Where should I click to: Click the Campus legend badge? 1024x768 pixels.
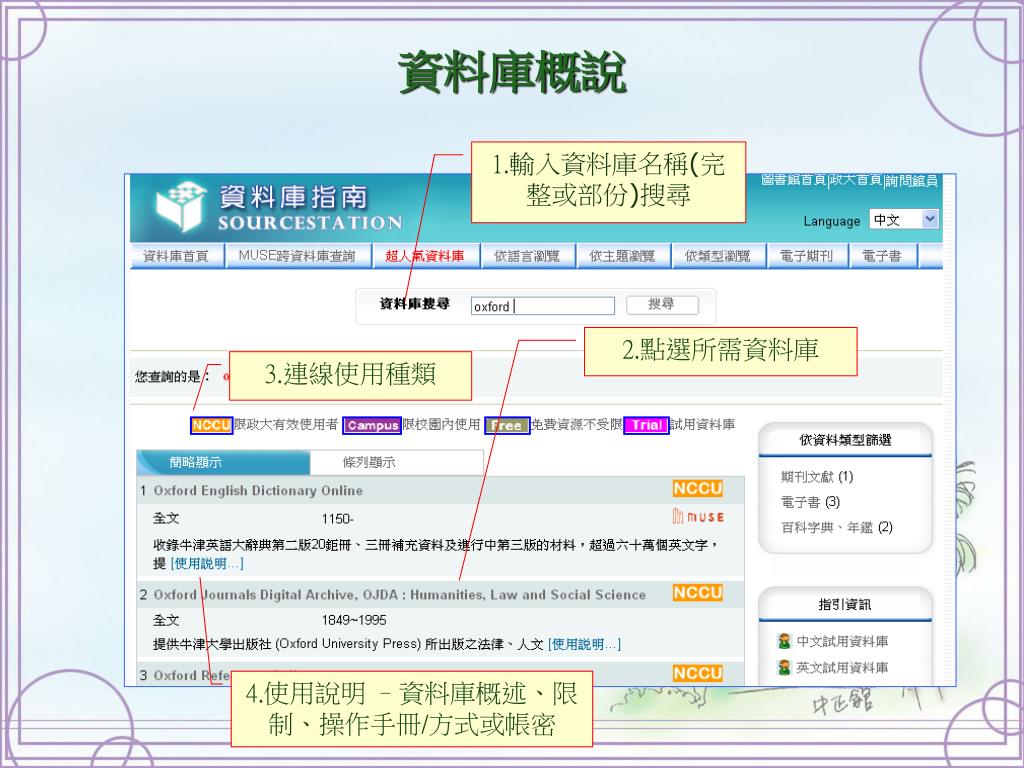372,425
